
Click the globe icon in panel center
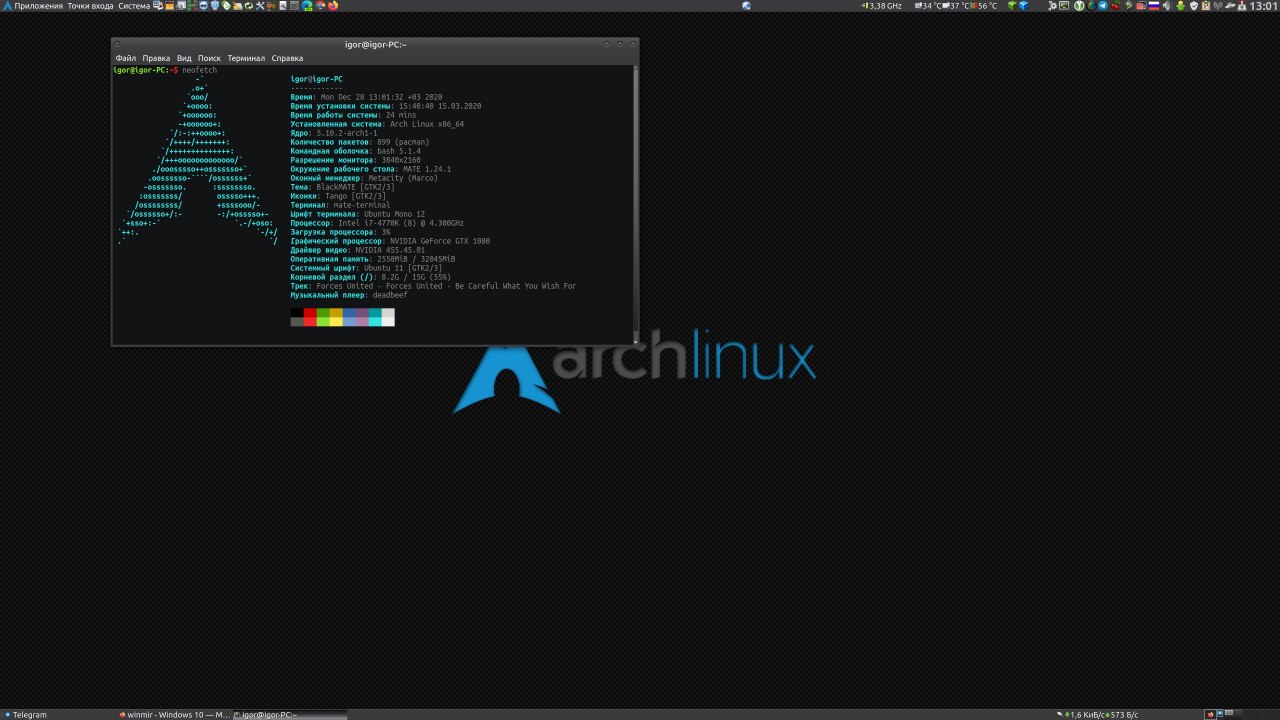(x=746, y=6)
